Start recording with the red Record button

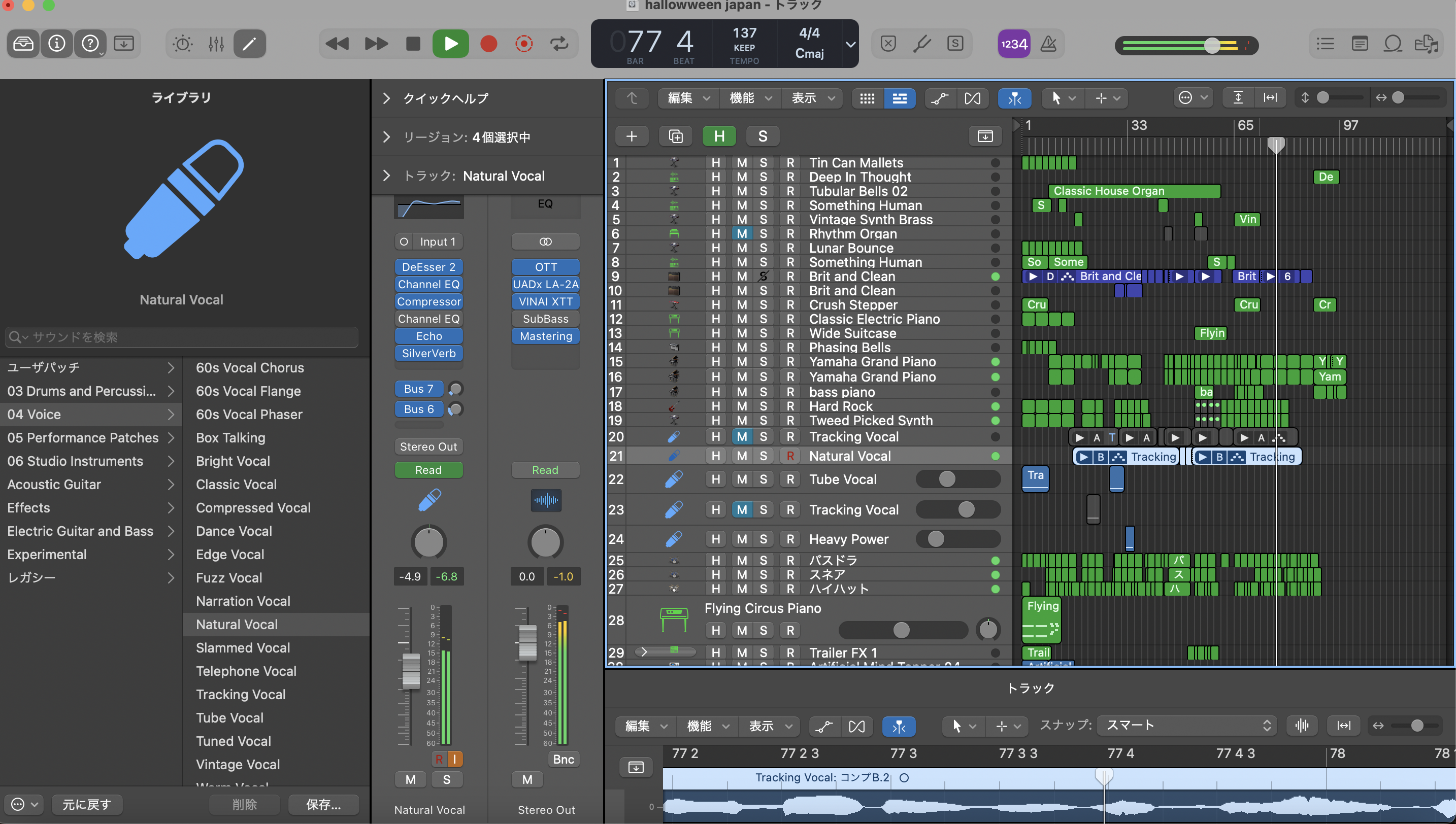point(488,44)
